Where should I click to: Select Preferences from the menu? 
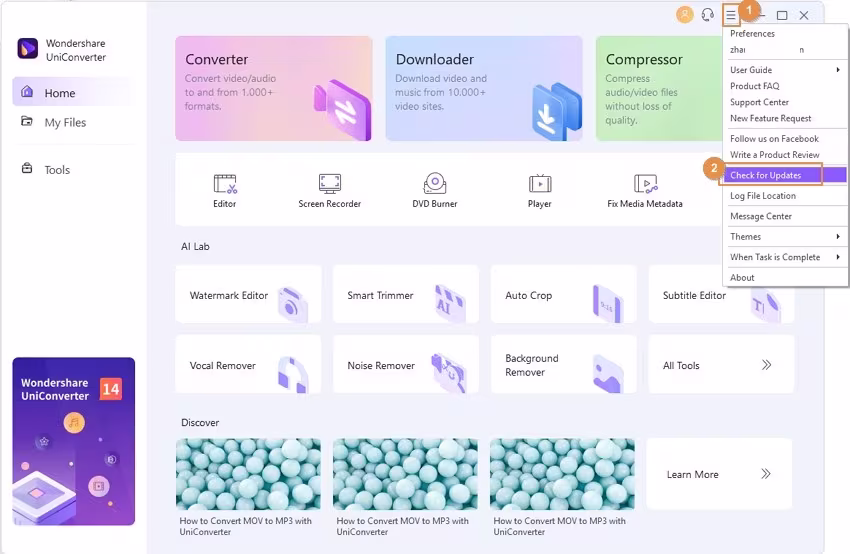coord(785,34)
